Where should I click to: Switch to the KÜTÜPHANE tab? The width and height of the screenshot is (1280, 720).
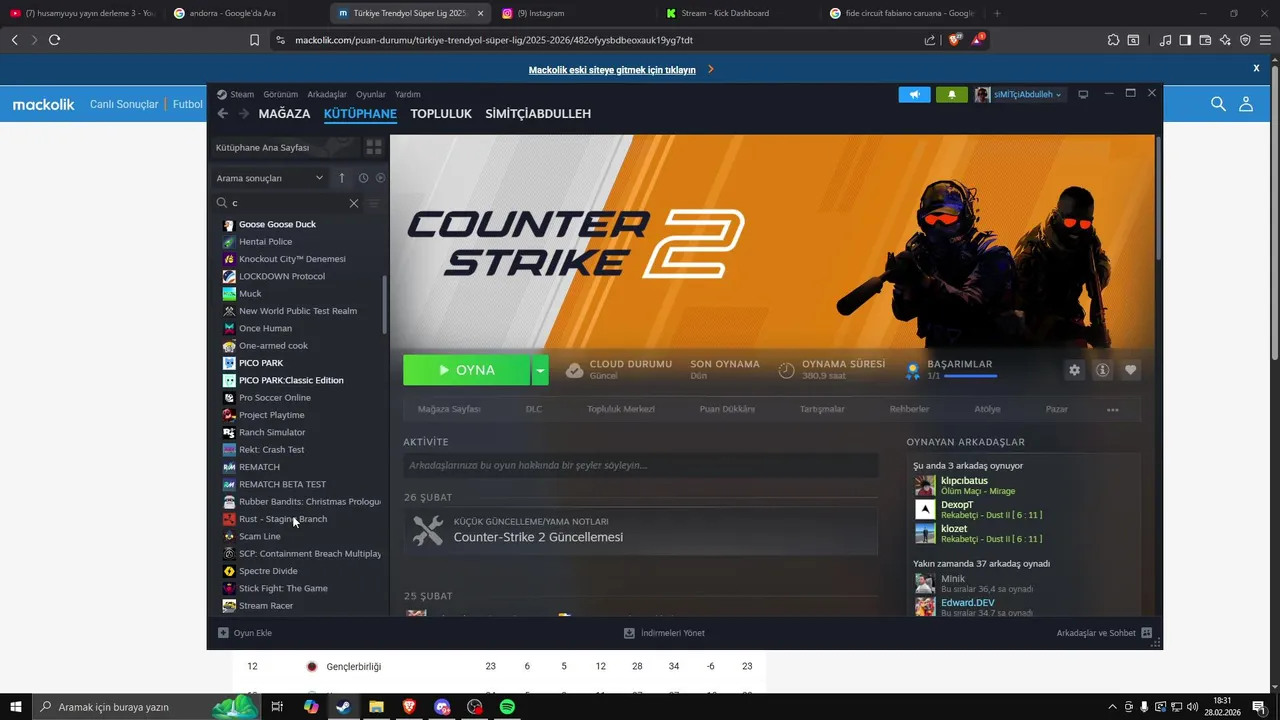[x=360, y=114]
